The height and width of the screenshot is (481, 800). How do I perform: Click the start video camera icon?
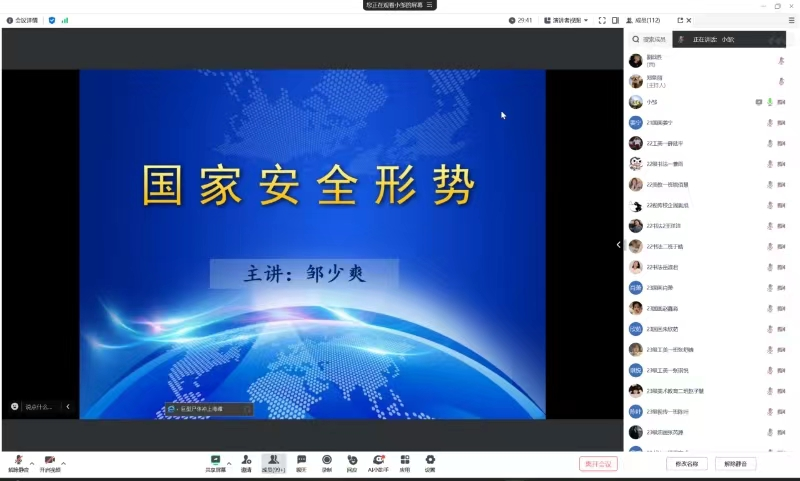[49, 460]
